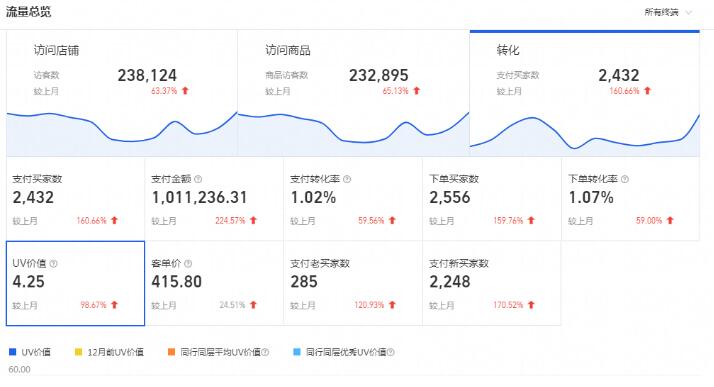Click help icon next to 支付金额
Viewport: 714px width, 387px height.
(198, 179)
